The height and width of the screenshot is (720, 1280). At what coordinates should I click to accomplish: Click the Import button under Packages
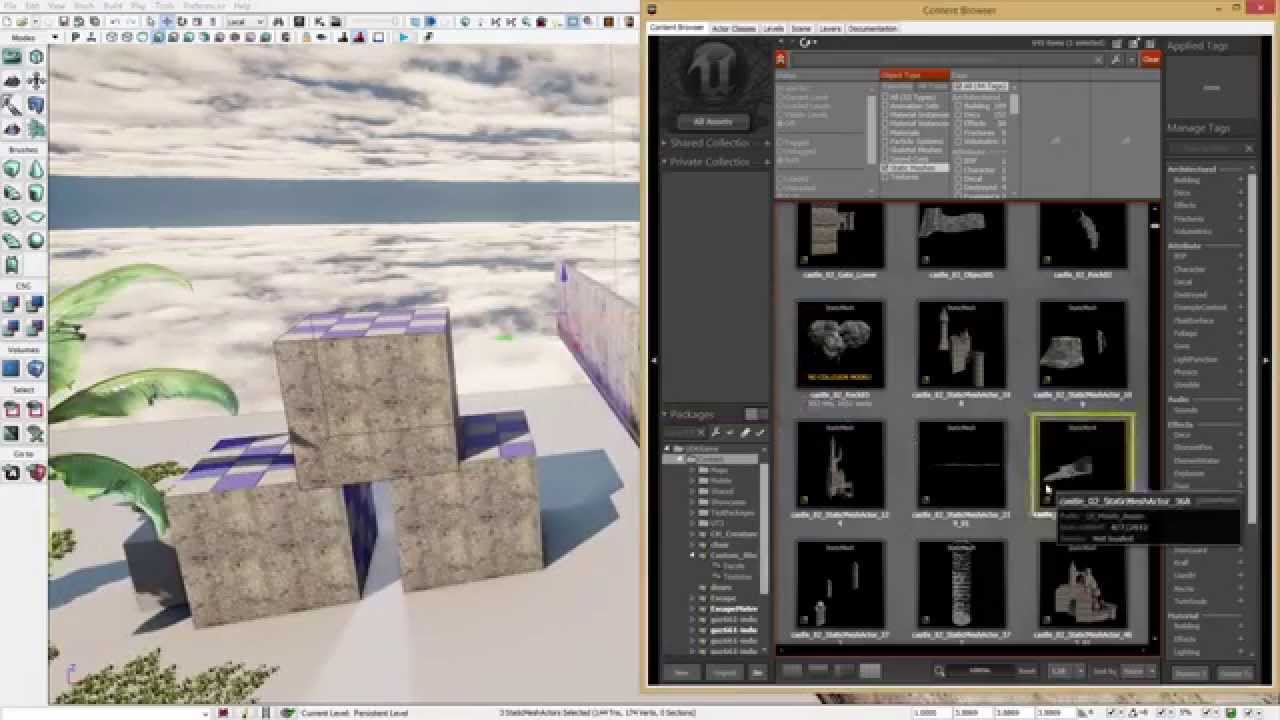725,673
